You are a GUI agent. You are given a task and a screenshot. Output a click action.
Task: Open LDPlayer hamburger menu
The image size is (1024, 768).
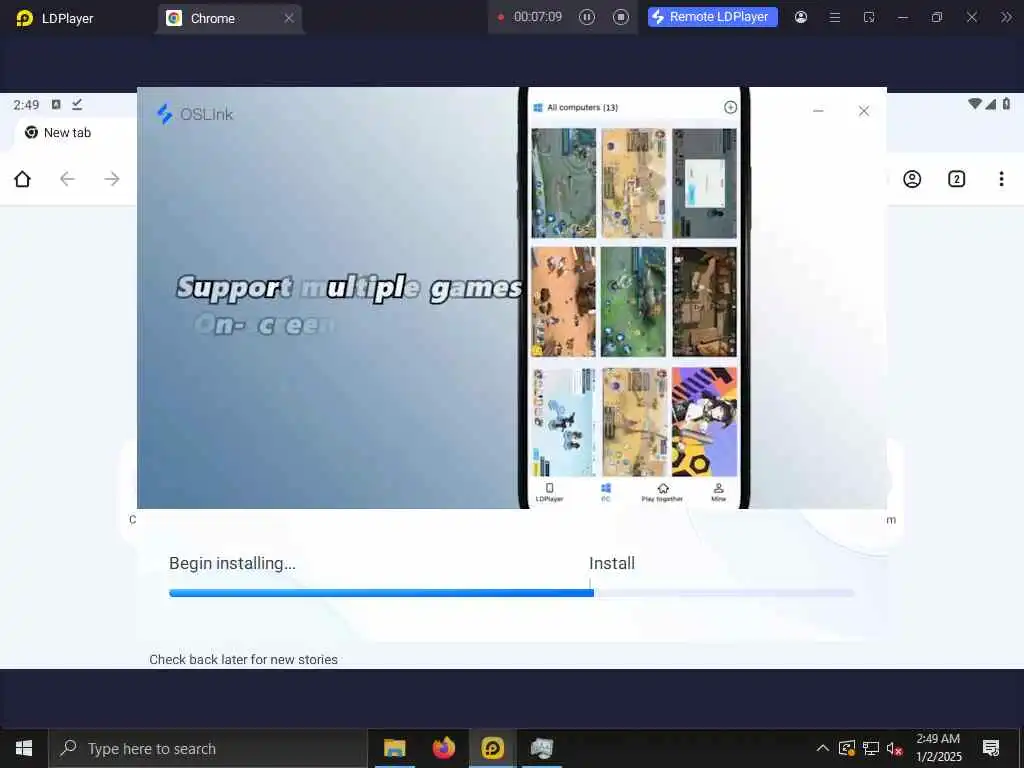[x=835, y=18]
